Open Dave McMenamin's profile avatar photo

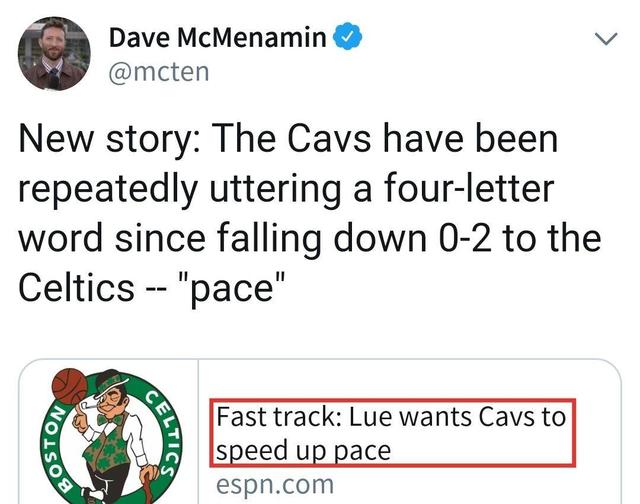point(54,54)
